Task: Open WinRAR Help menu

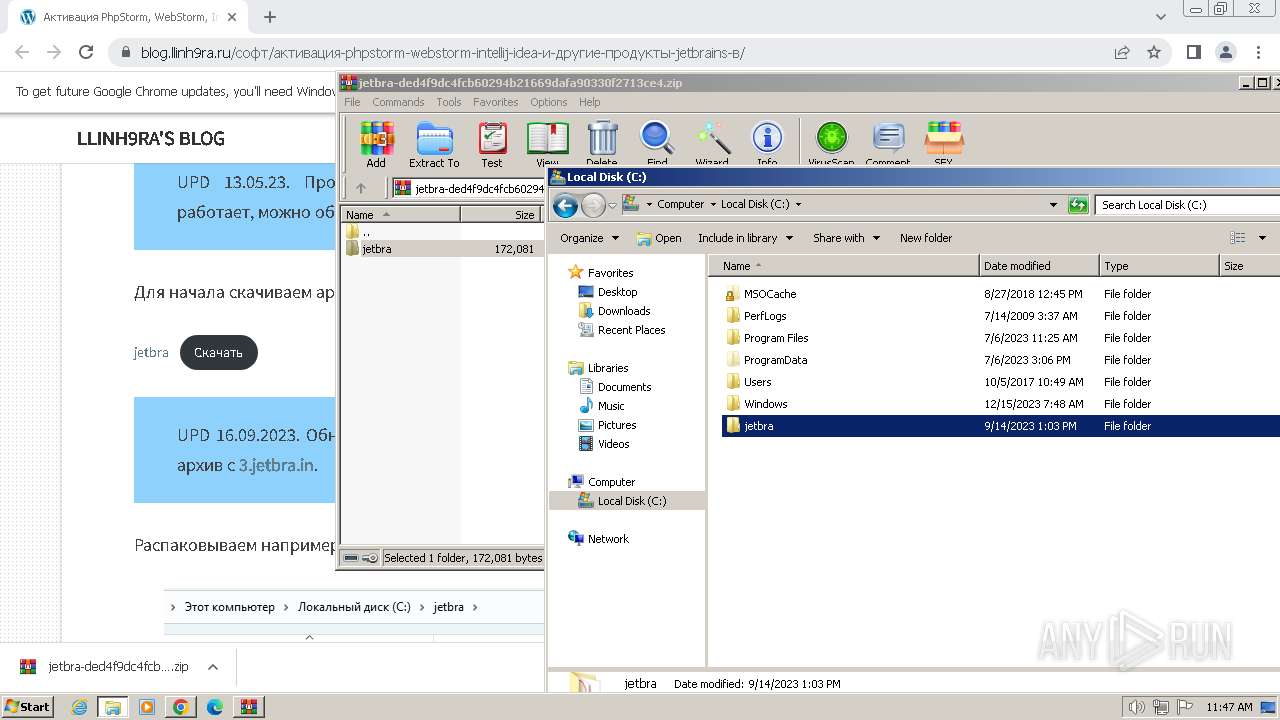Action: 589,102
